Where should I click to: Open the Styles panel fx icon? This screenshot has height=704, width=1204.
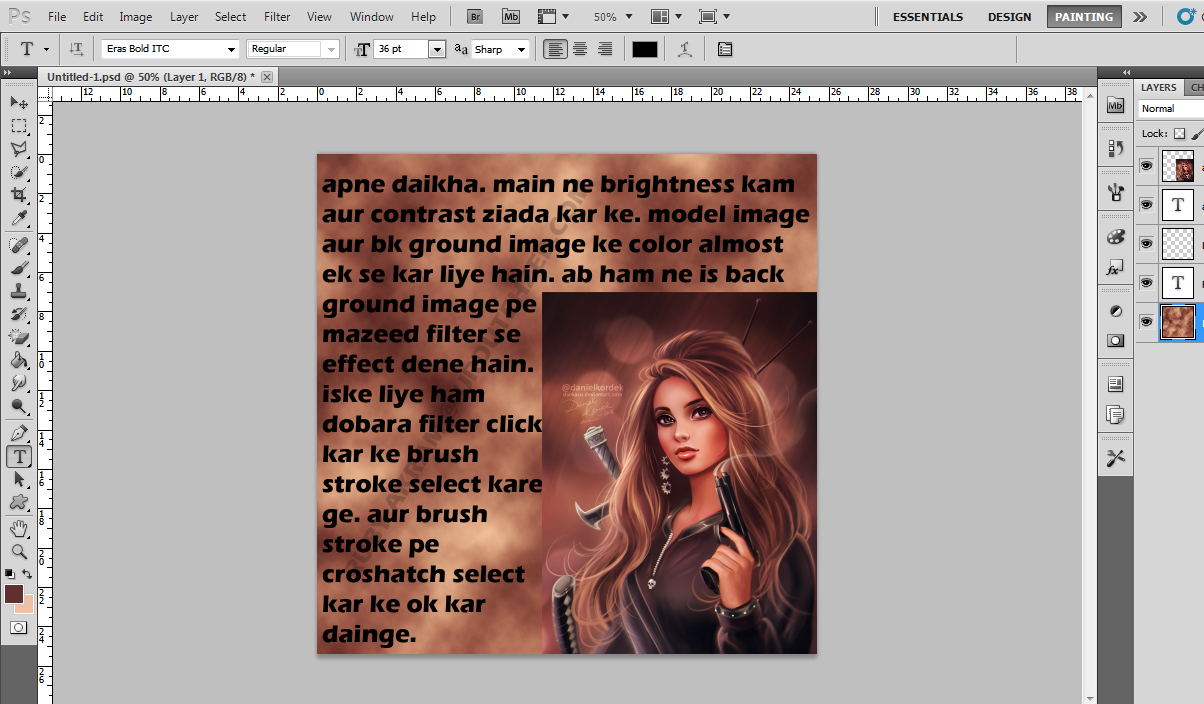point(1116,269)
